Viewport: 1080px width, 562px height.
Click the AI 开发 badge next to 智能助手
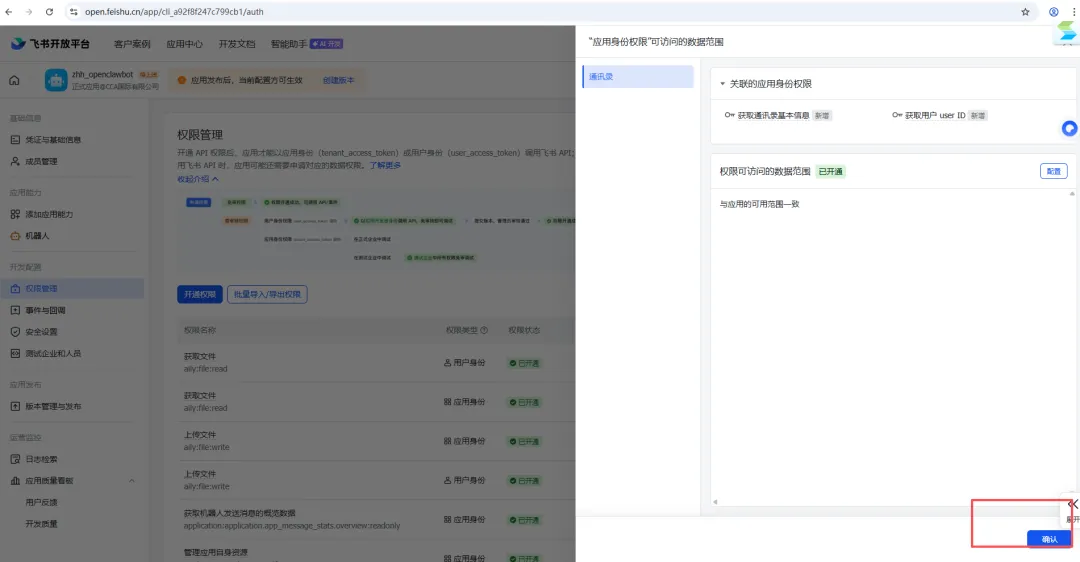326,44
